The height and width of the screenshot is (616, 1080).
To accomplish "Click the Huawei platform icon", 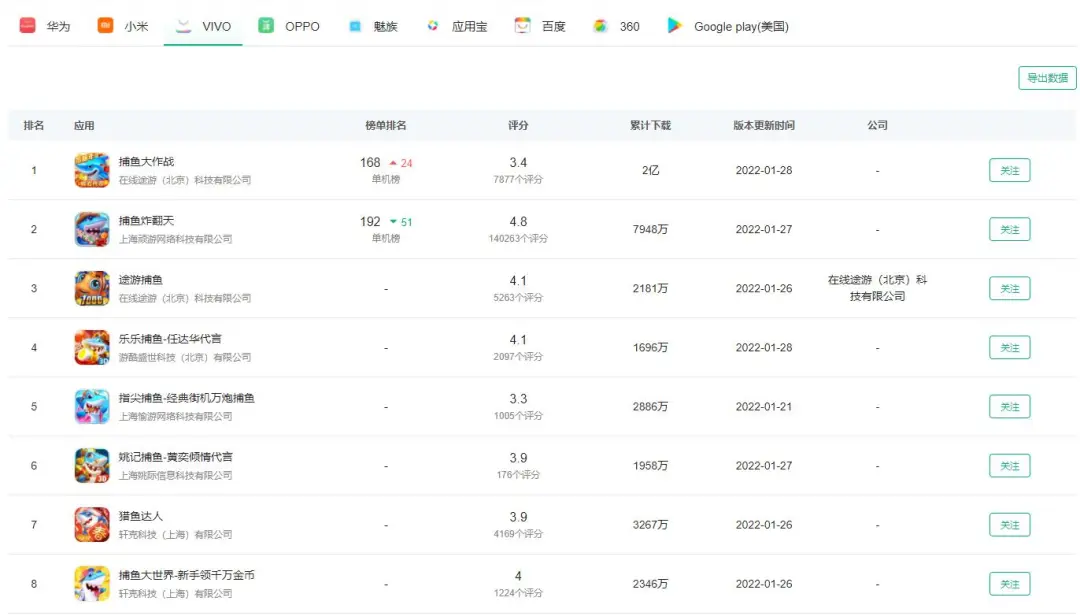I will [x=27, y=25].
